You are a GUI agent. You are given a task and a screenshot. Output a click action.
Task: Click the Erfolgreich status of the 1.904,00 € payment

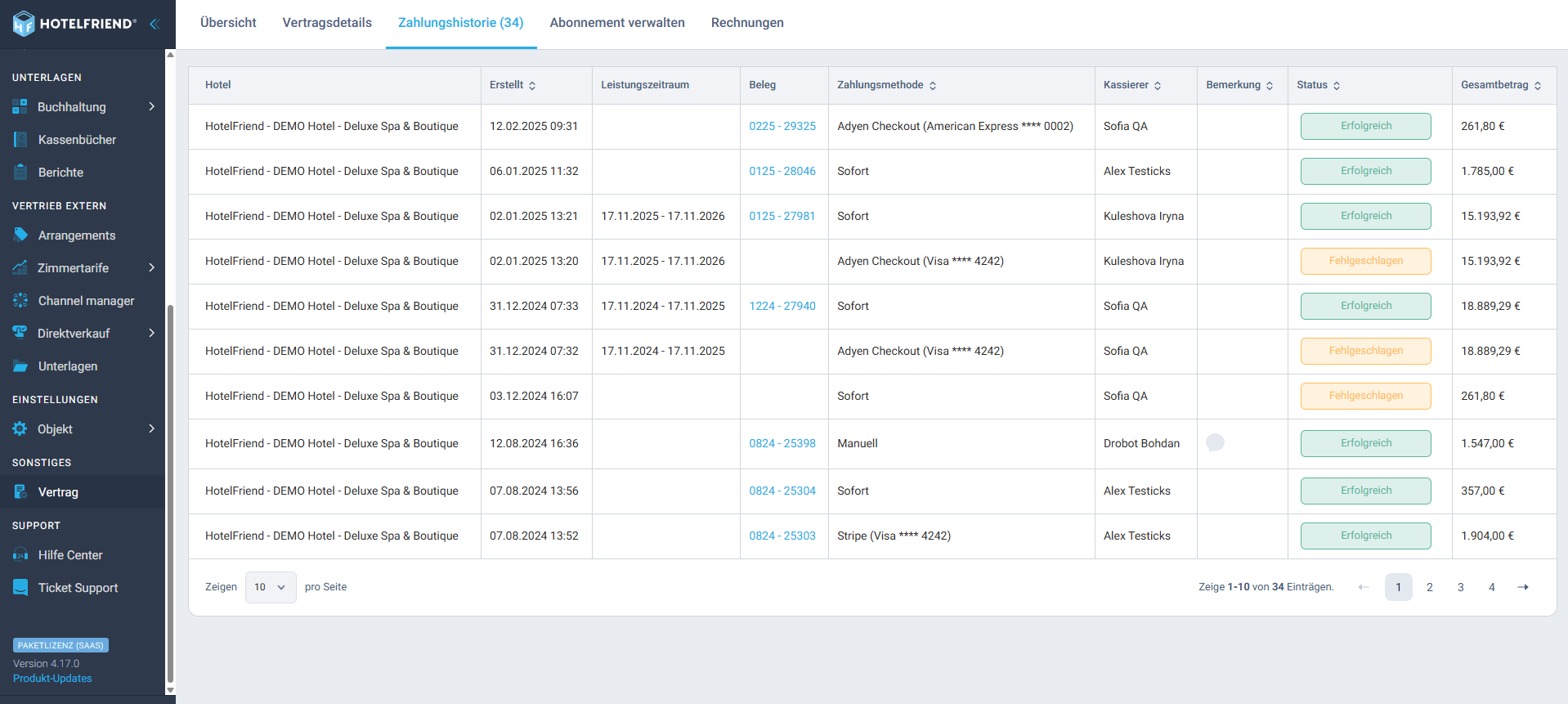[1366, 536]
